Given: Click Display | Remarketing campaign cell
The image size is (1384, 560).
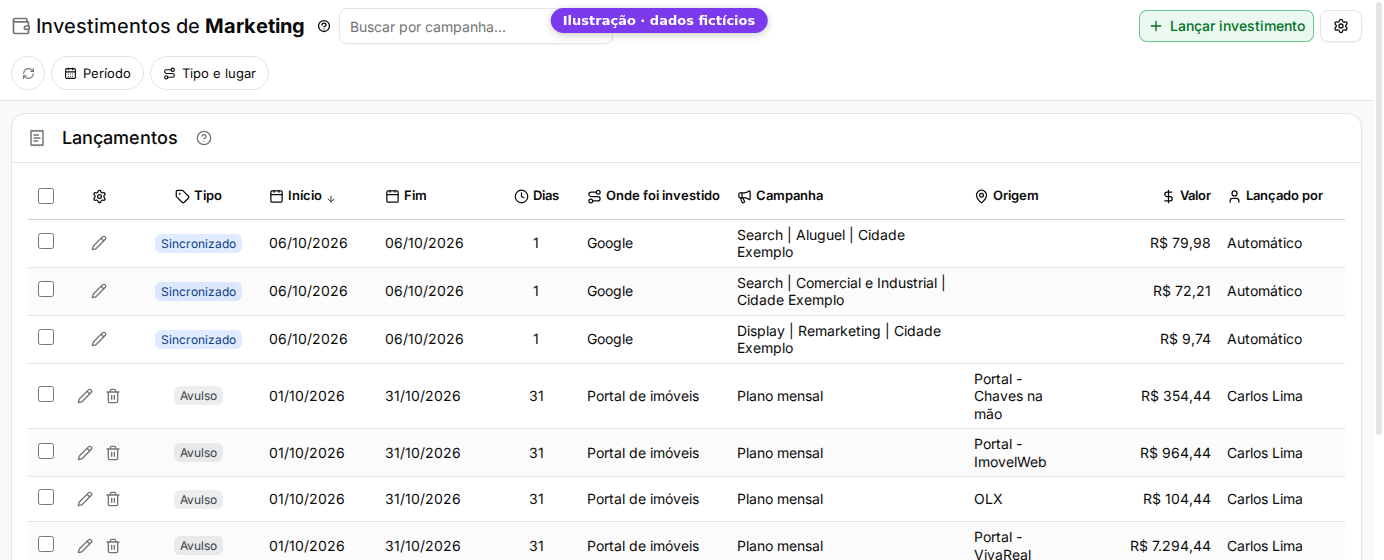Looking at the screenshot, I should [839, 339].
